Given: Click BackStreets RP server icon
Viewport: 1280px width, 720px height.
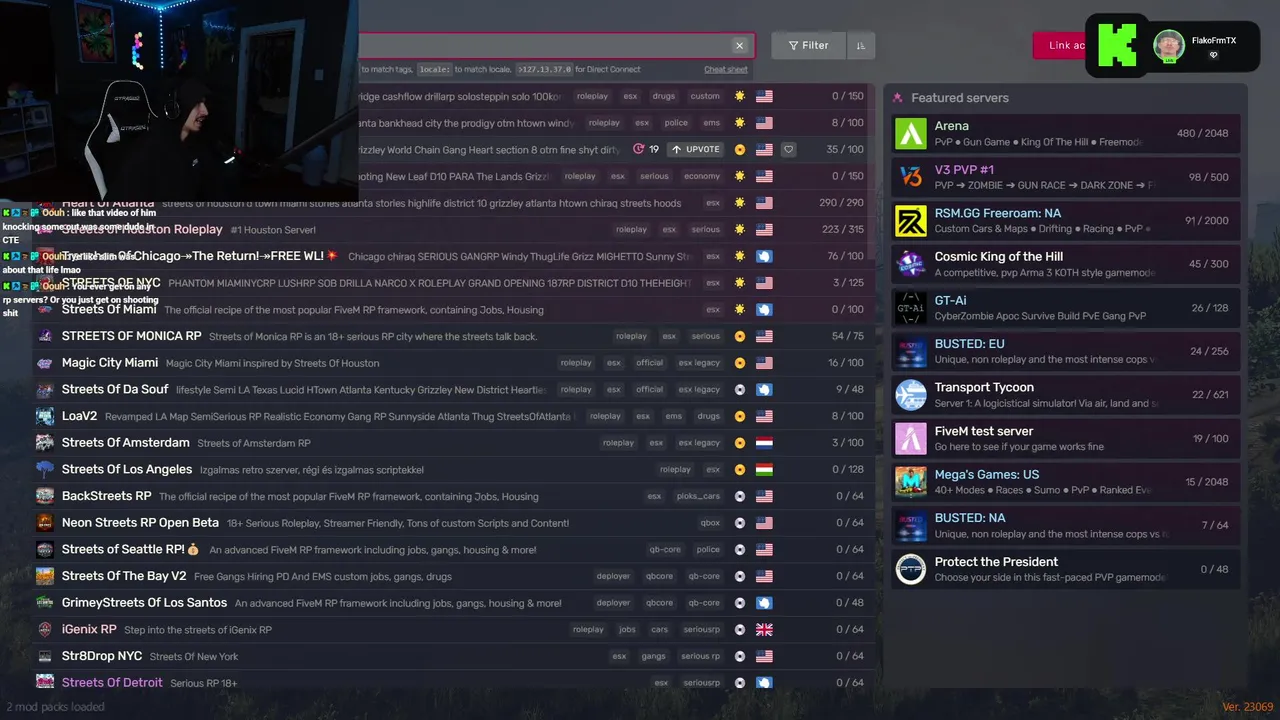Looking at the screenshot, I should (x=45, y=496).
